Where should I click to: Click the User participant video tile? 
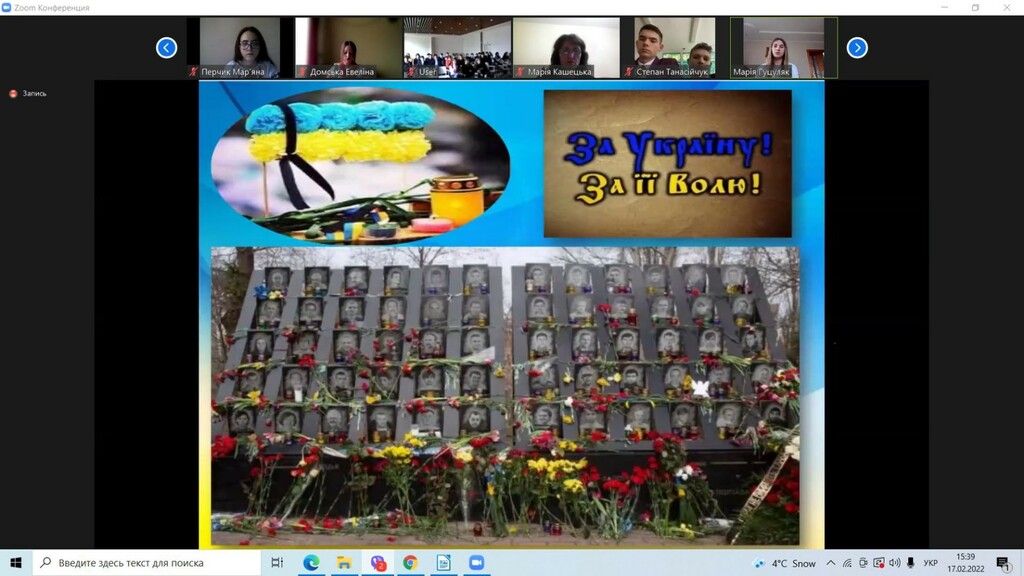(x=458, y=47)
